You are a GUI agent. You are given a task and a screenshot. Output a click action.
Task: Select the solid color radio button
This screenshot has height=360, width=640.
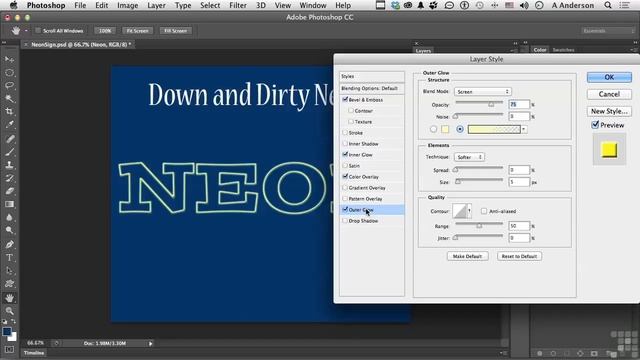433,129
